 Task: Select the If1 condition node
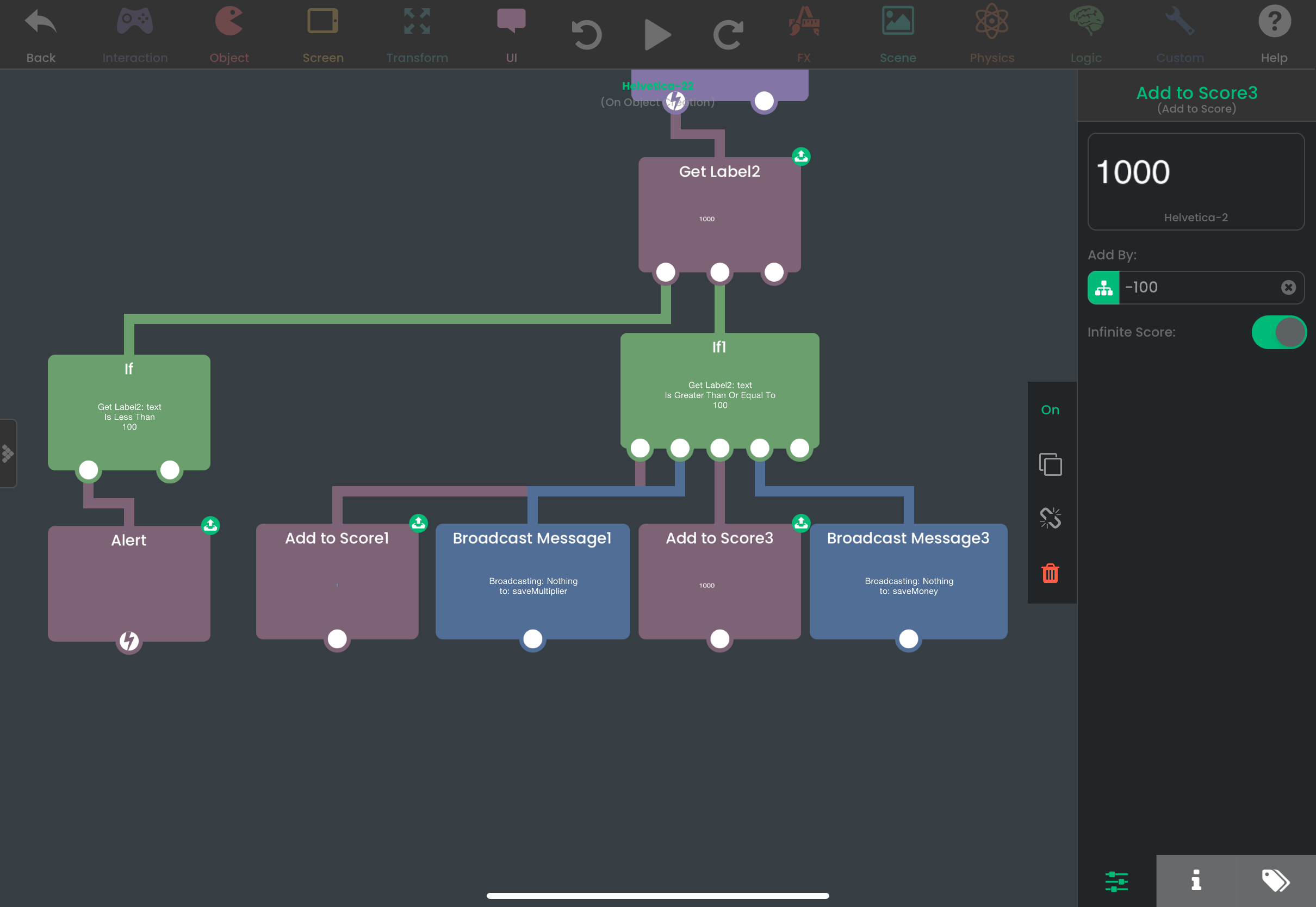pos(719,390)
